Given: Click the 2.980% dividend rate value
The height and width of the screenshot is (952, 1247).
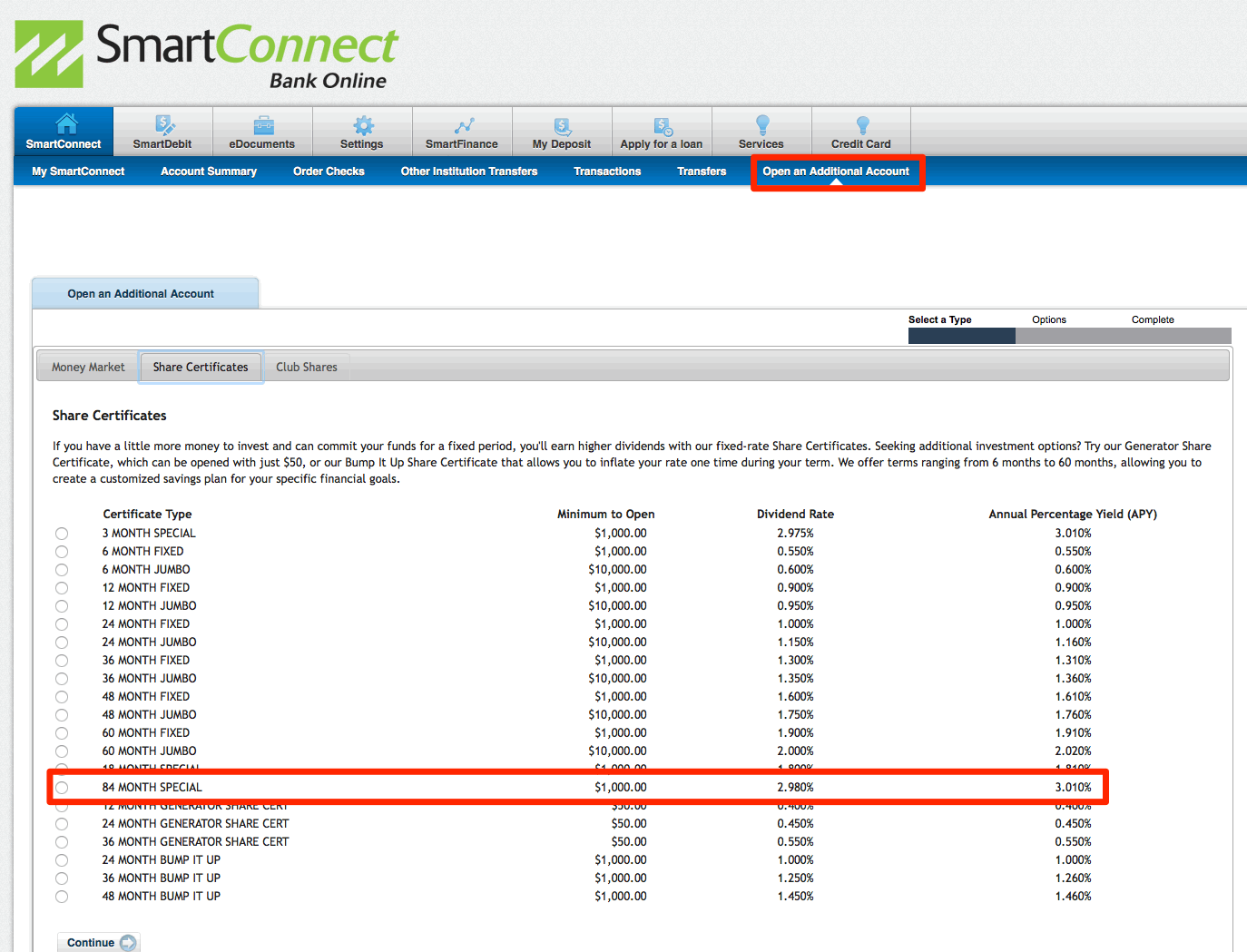Looking at the screenshot, I should tap(796, 788).
